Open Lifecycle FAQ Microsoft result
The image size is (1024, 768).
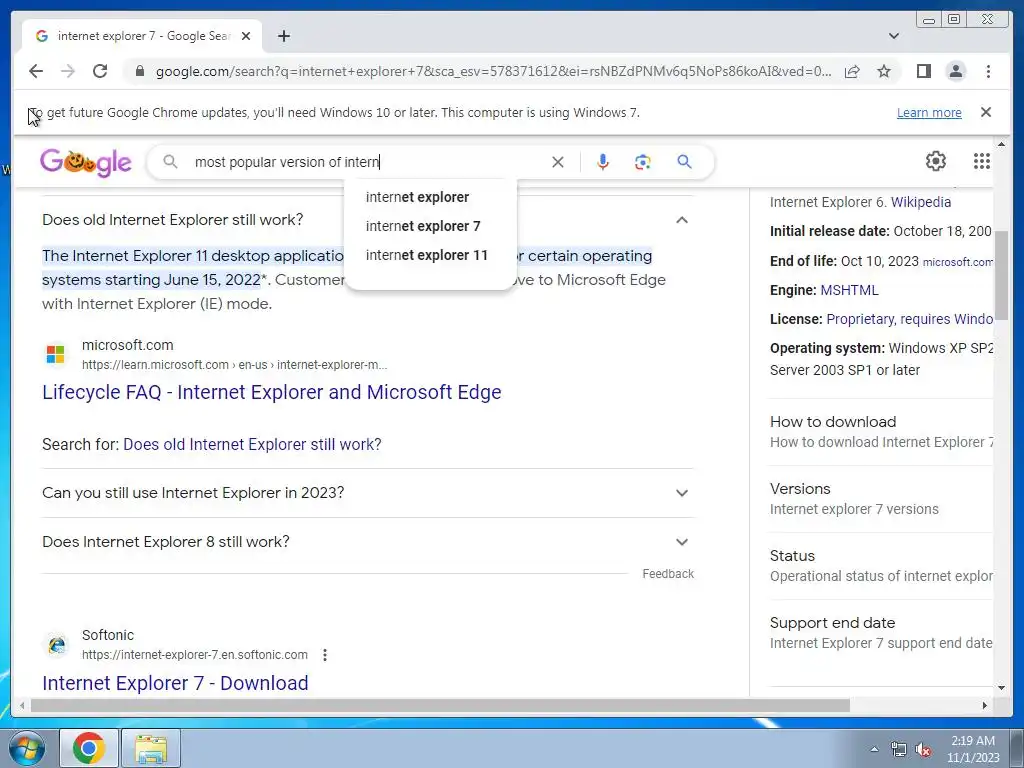[272, 392]
